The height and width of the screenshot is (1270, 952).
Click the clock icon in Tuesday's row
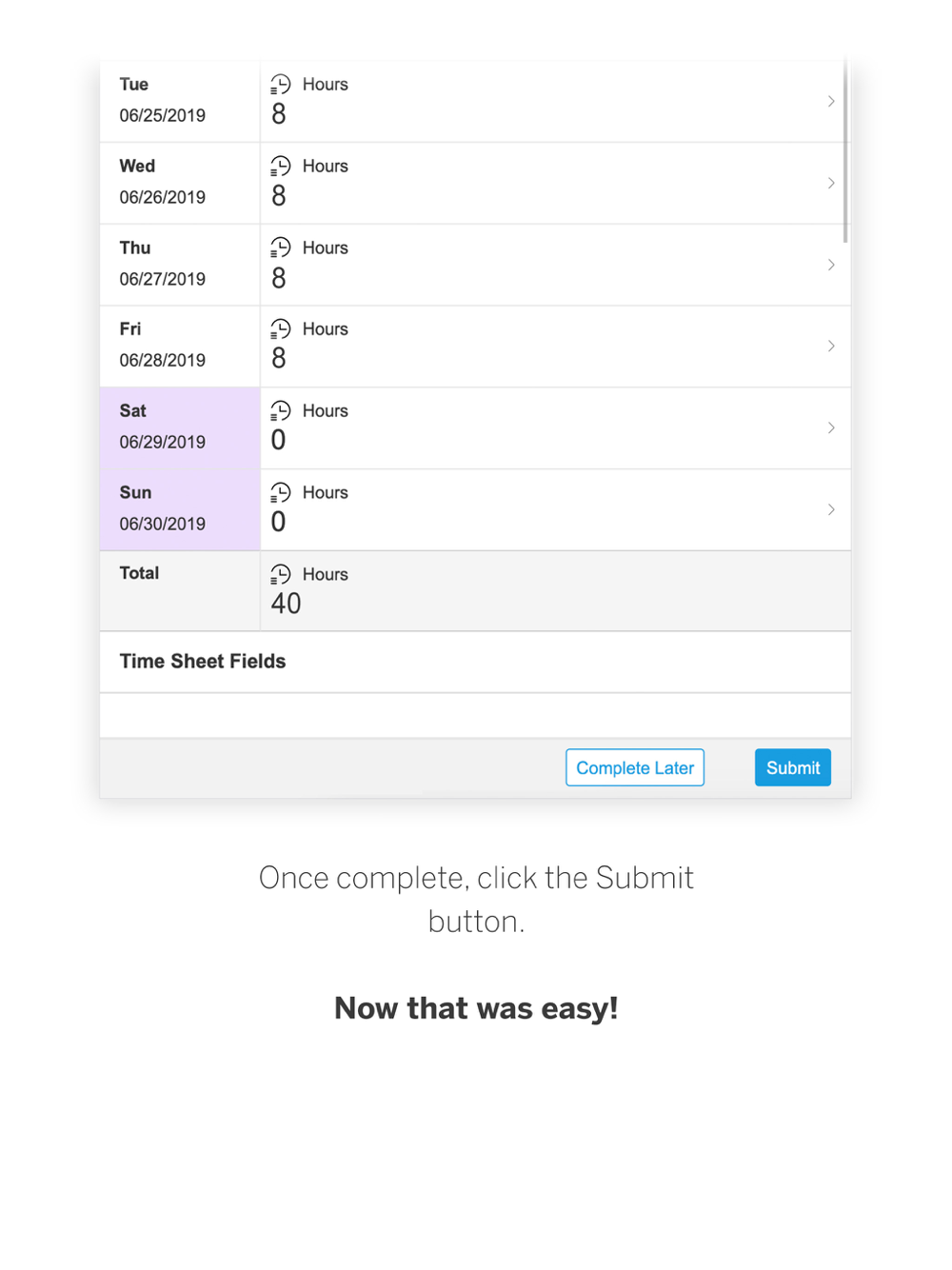[x=280, y=85]
